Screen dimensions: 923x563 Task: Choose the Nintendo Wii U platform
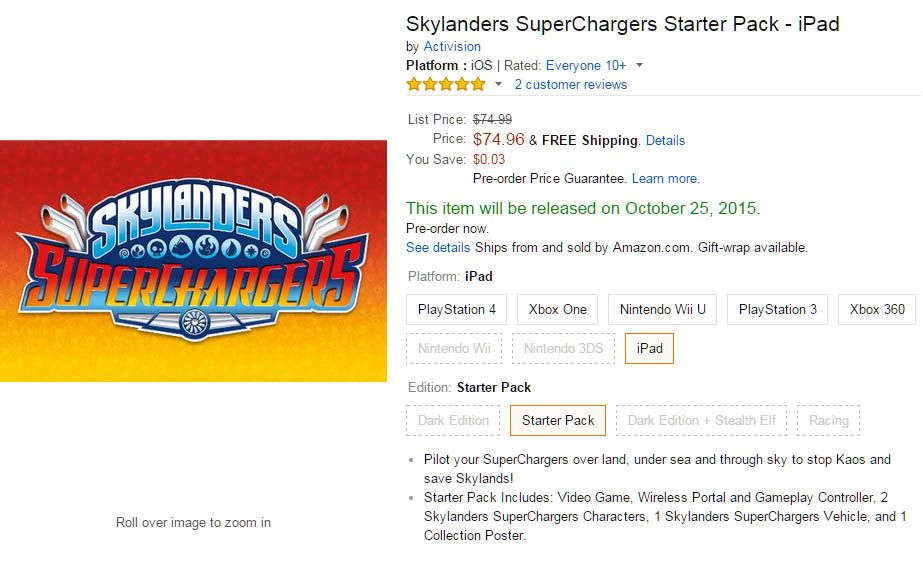tap(662, 309)
